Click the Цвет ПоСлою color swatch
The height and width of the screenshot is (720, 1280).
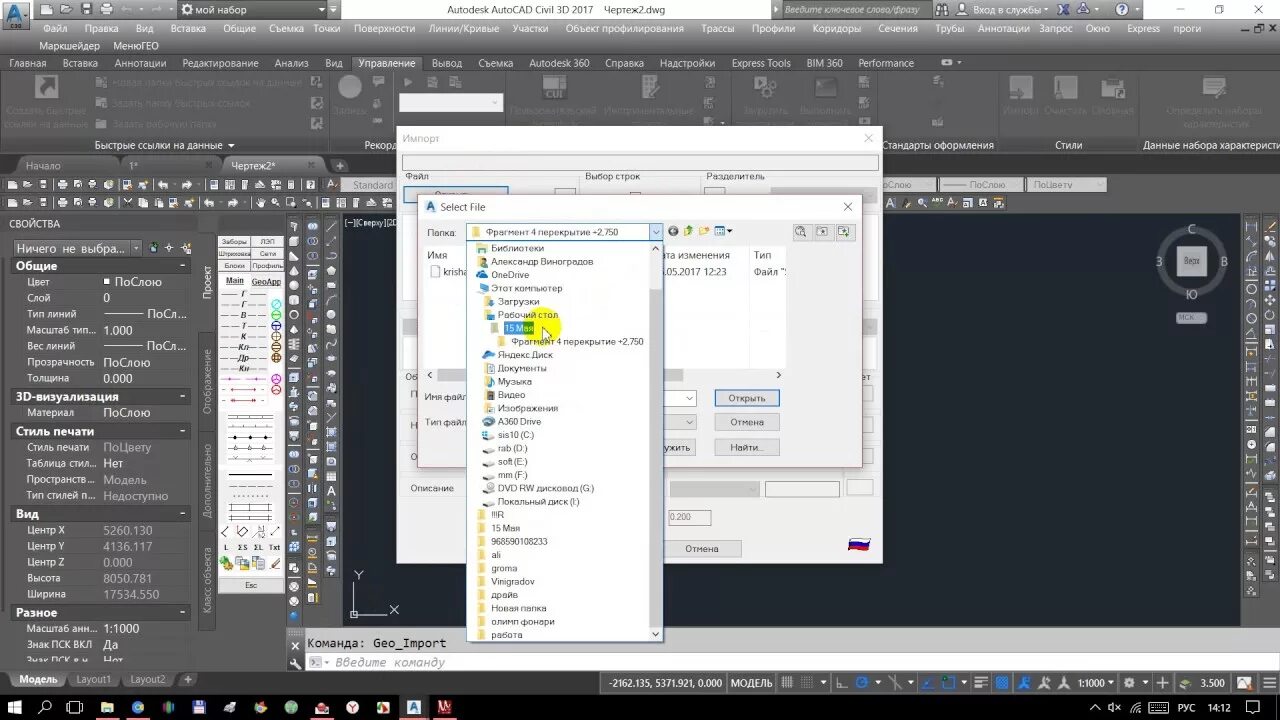pos(107,282)
